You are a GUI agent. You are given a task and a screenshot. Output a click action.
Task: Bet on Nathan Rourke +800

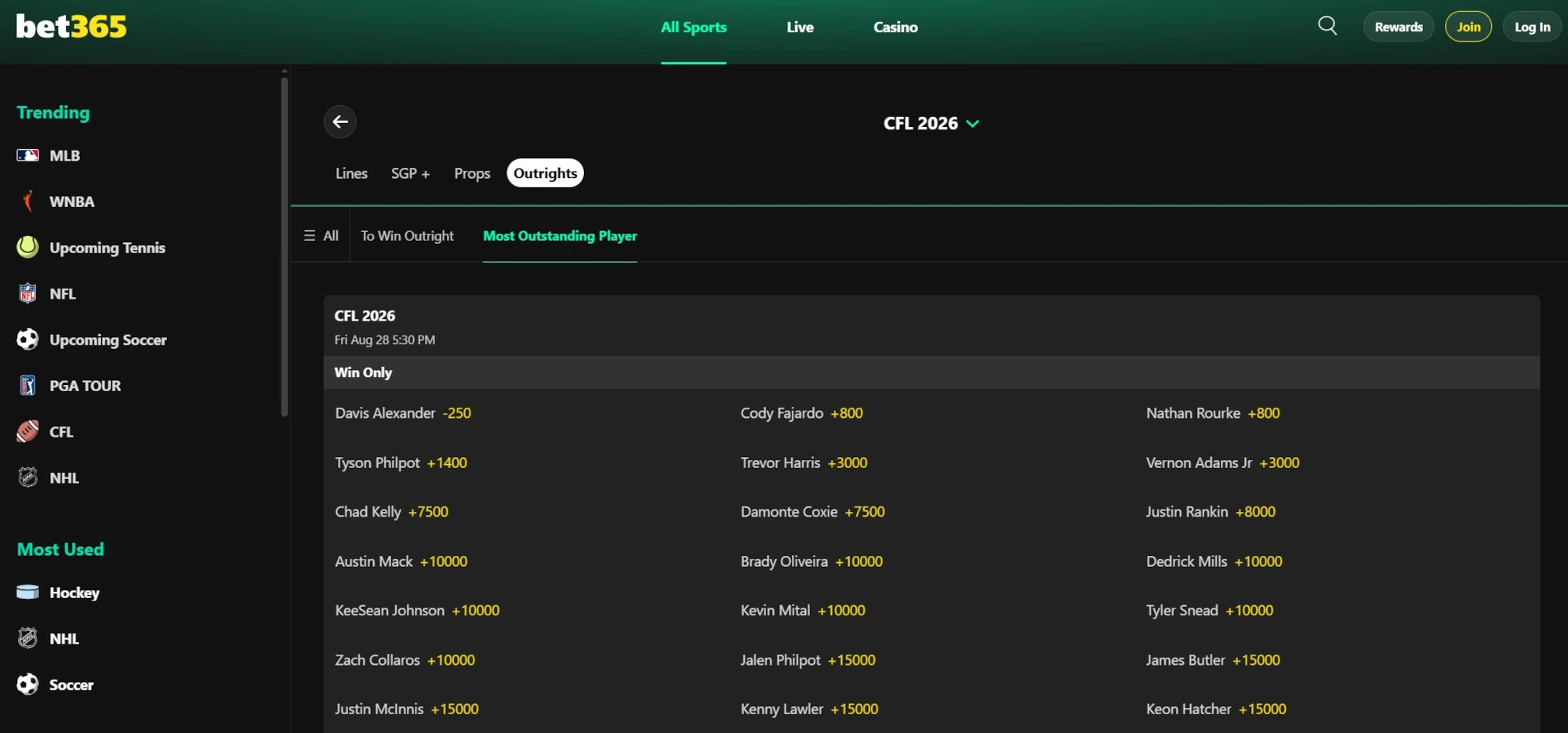pos(1213,413)
